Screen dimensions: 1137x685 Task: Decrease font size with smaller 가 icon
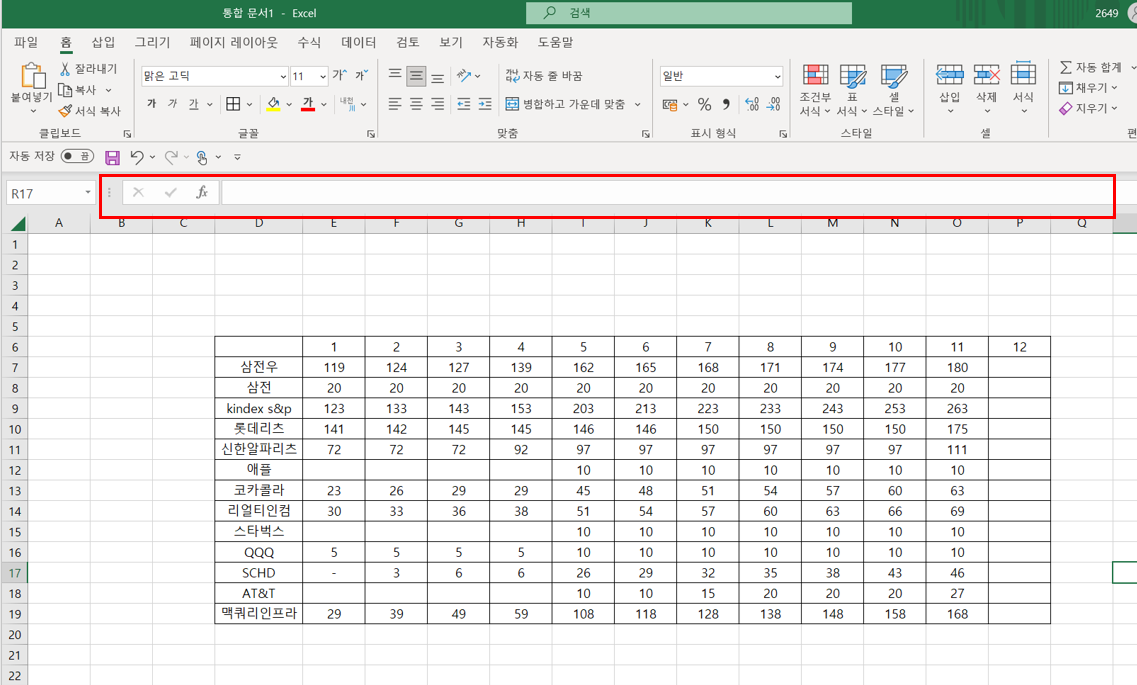[x=361, y=75]
